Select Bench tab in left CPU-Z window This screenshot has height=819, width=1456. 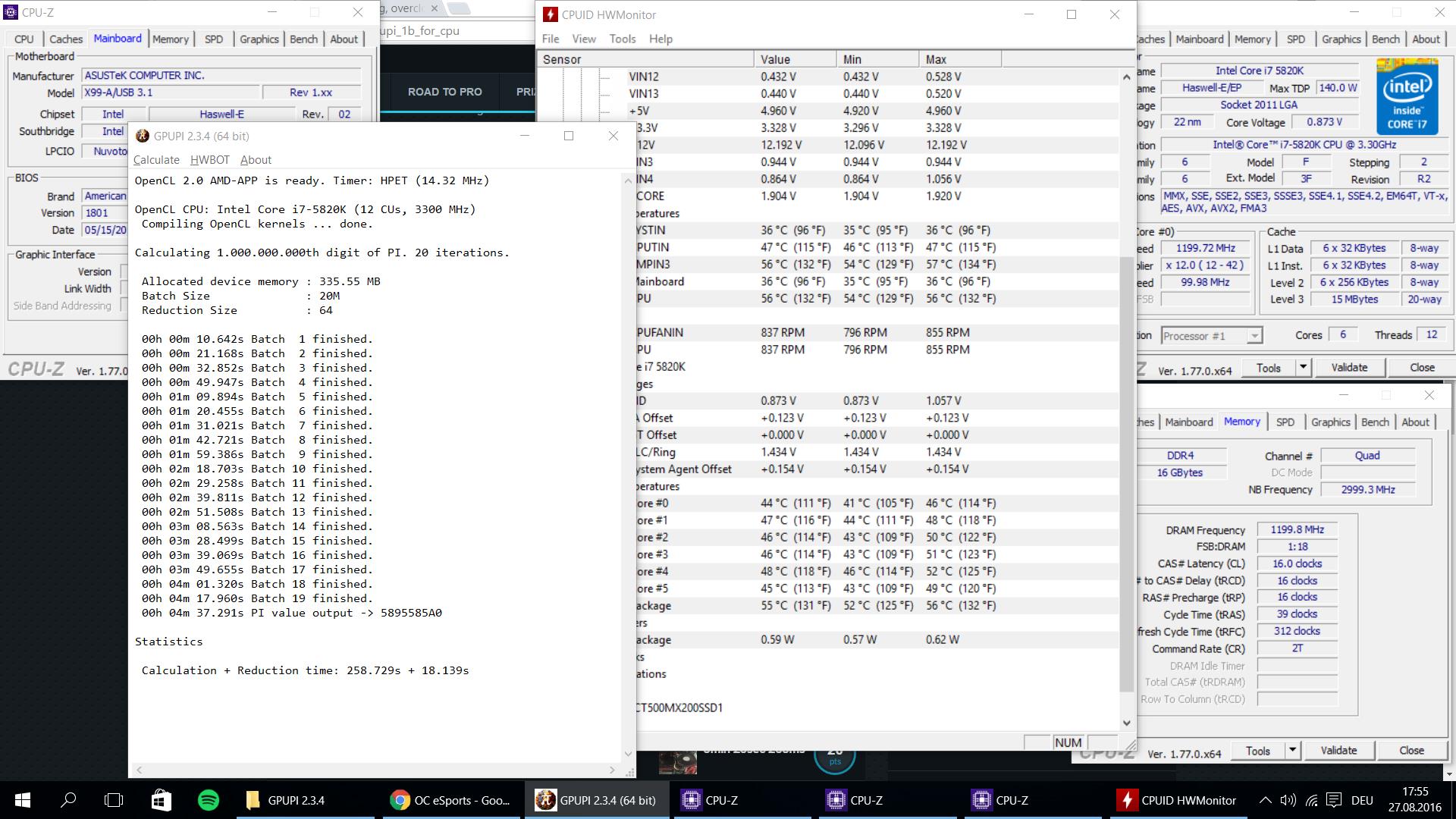304,39
